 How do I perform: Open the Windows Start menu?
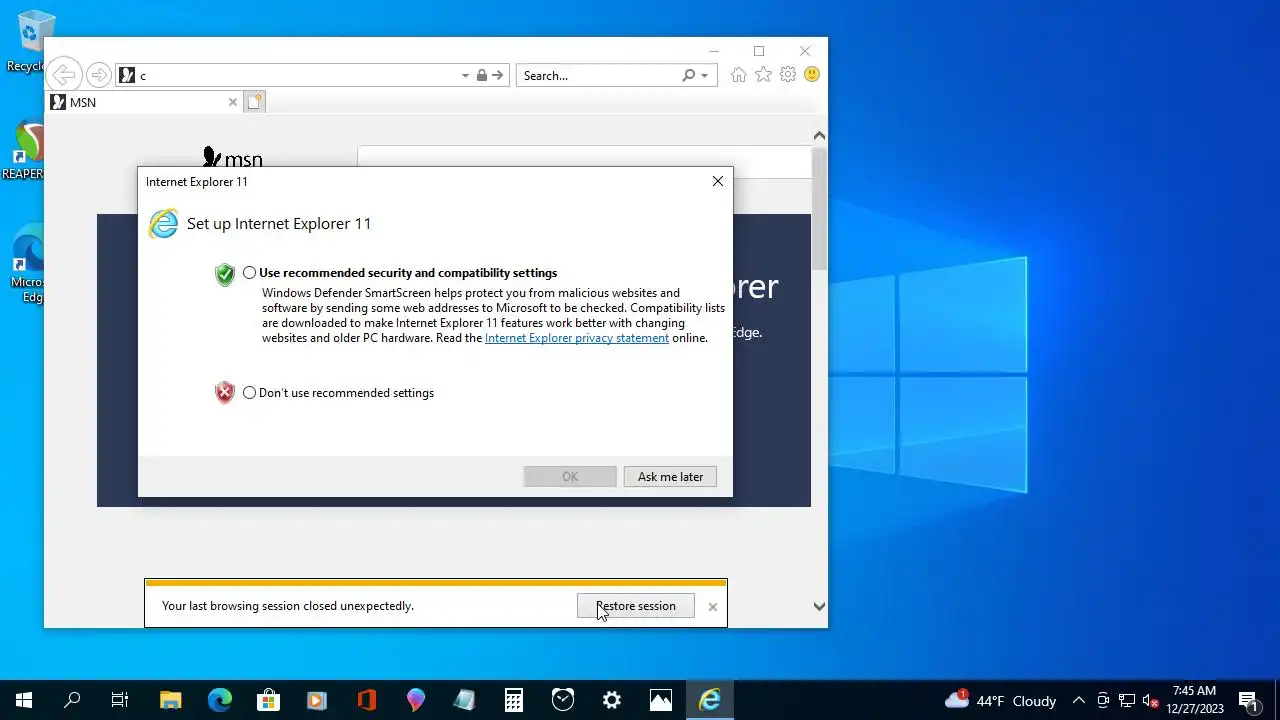point(24,700)
